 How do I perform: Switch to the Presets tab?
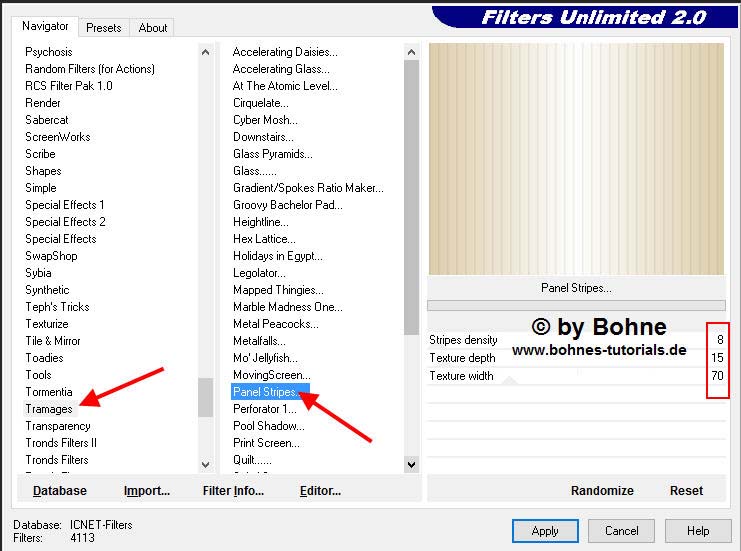tap(104, 28)
